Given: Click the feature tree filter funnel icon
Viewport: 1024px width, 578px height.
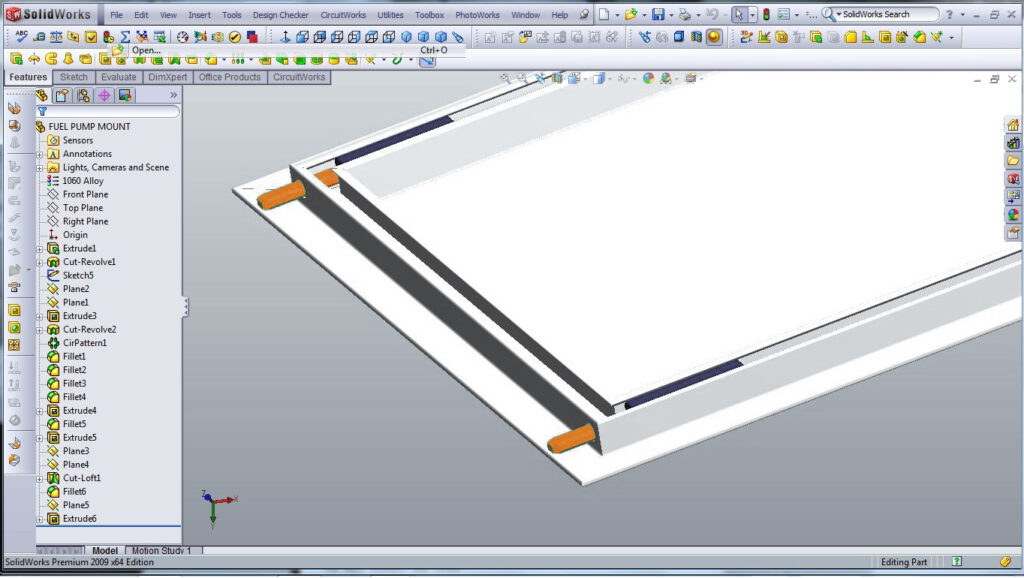Looking at the screenshot, I should (x=42, y=112).
